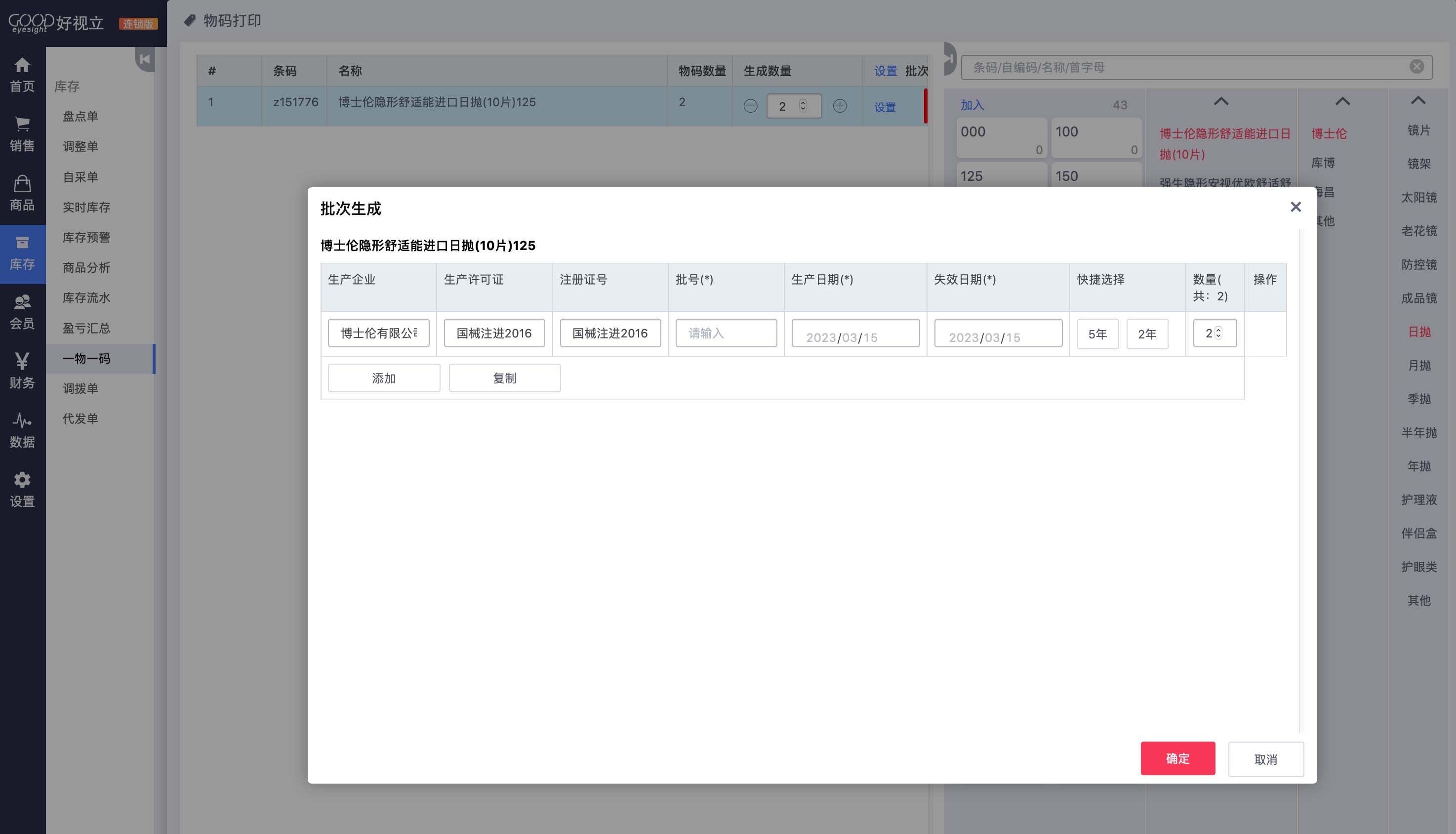Image resolution: width=1456 pixels, height=834 pixels.
Task: Open the 失效日期 date field
Action: [x=998, y=334]
